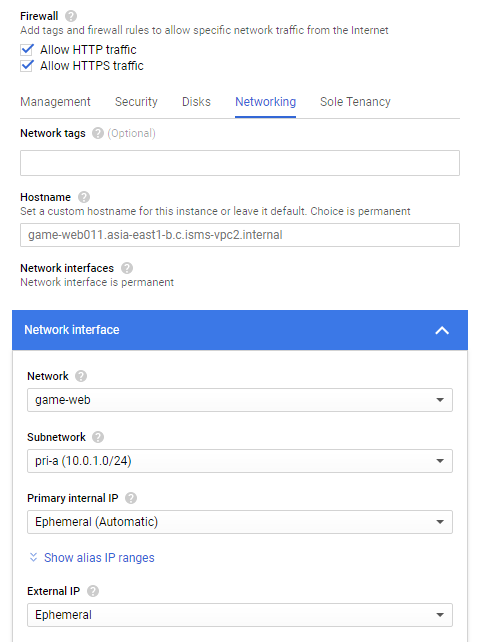
Task: Collapse the Network interface panel chevron
Action: [x=442, y=330]
